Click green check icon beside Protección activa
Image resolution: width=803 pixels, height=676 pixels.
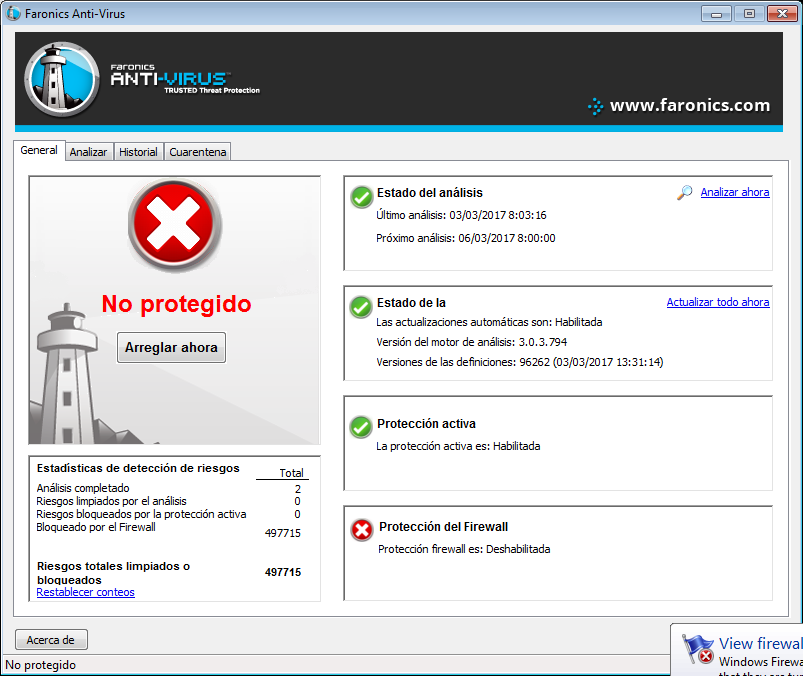(361, 427)
